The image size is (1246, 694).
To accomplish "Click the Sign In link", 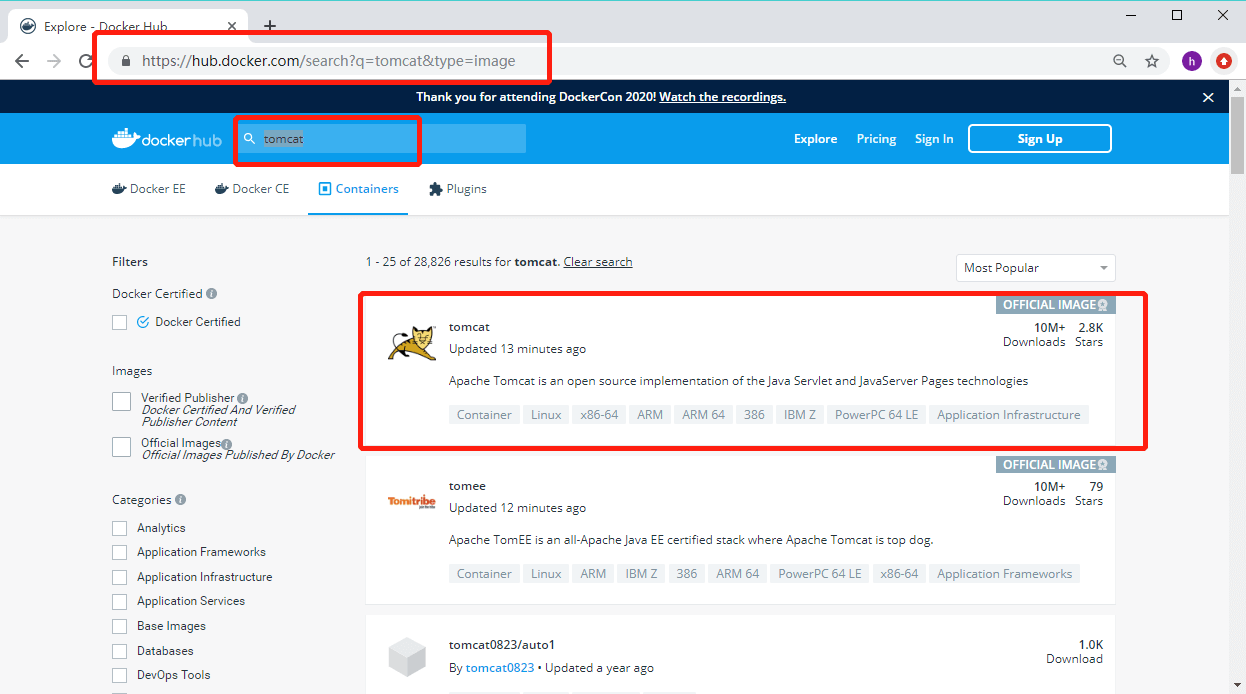I will 934,139.
